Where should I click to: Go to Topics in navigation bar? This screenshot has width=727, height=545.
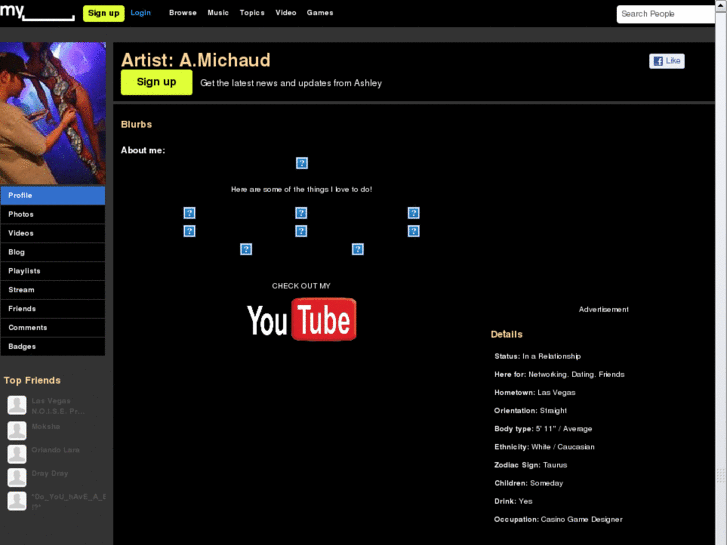(252, 13)
